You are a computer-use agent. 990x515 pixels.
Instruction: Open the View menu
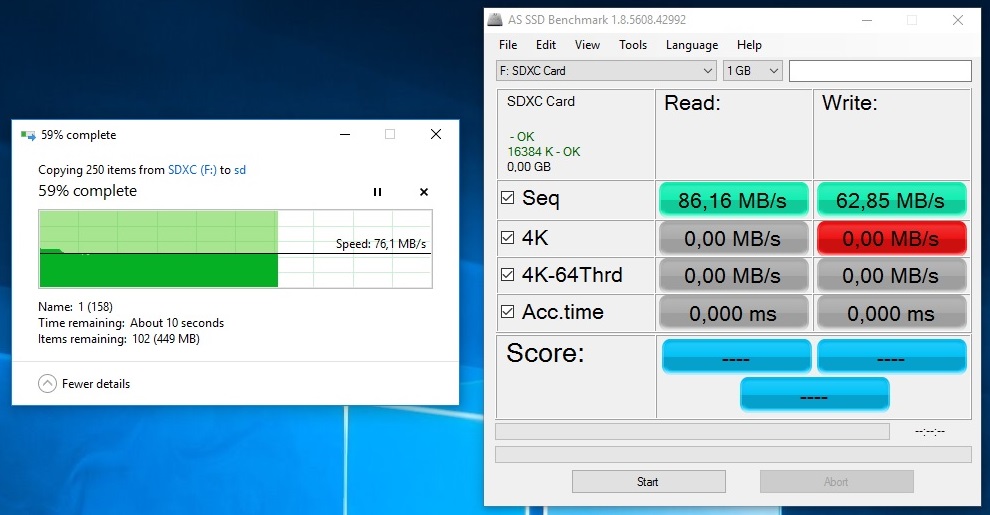587,45
